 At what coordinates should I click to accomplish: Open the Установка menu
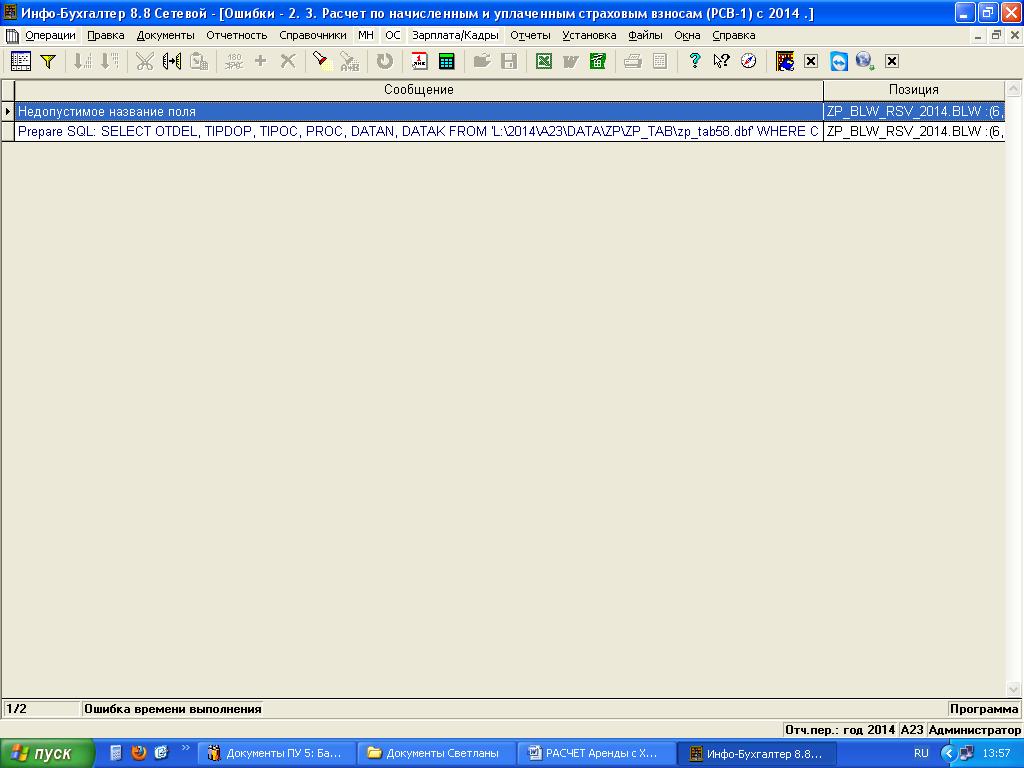pyautogui.click(x=589, y=35)
